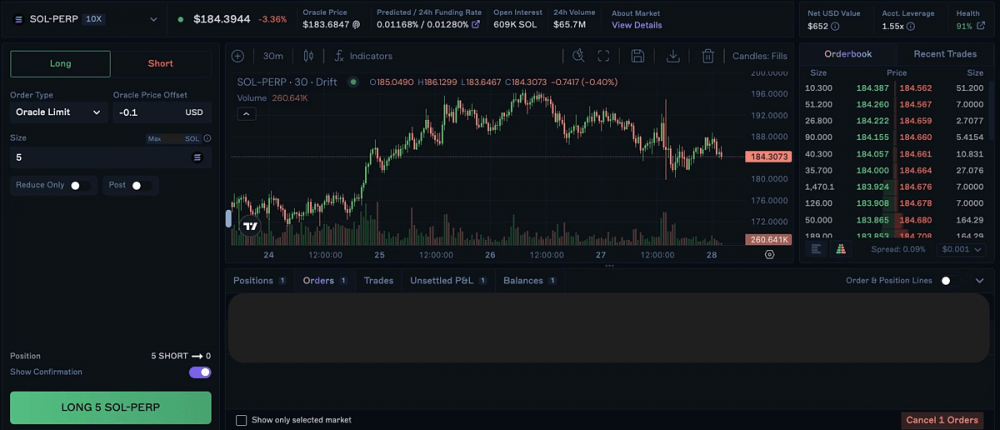Open info icon next to Acct. Leverage
Viewport: 1000px width, 430px height.
(911, 26)
